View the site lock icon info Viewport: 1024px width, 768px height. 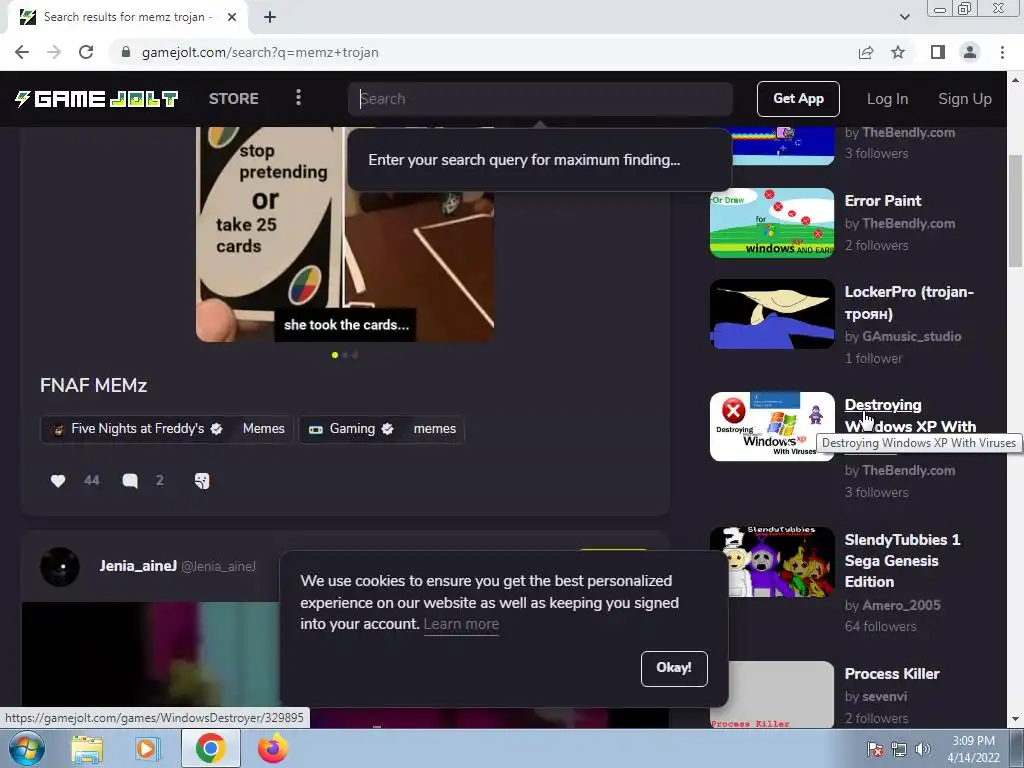125,52
